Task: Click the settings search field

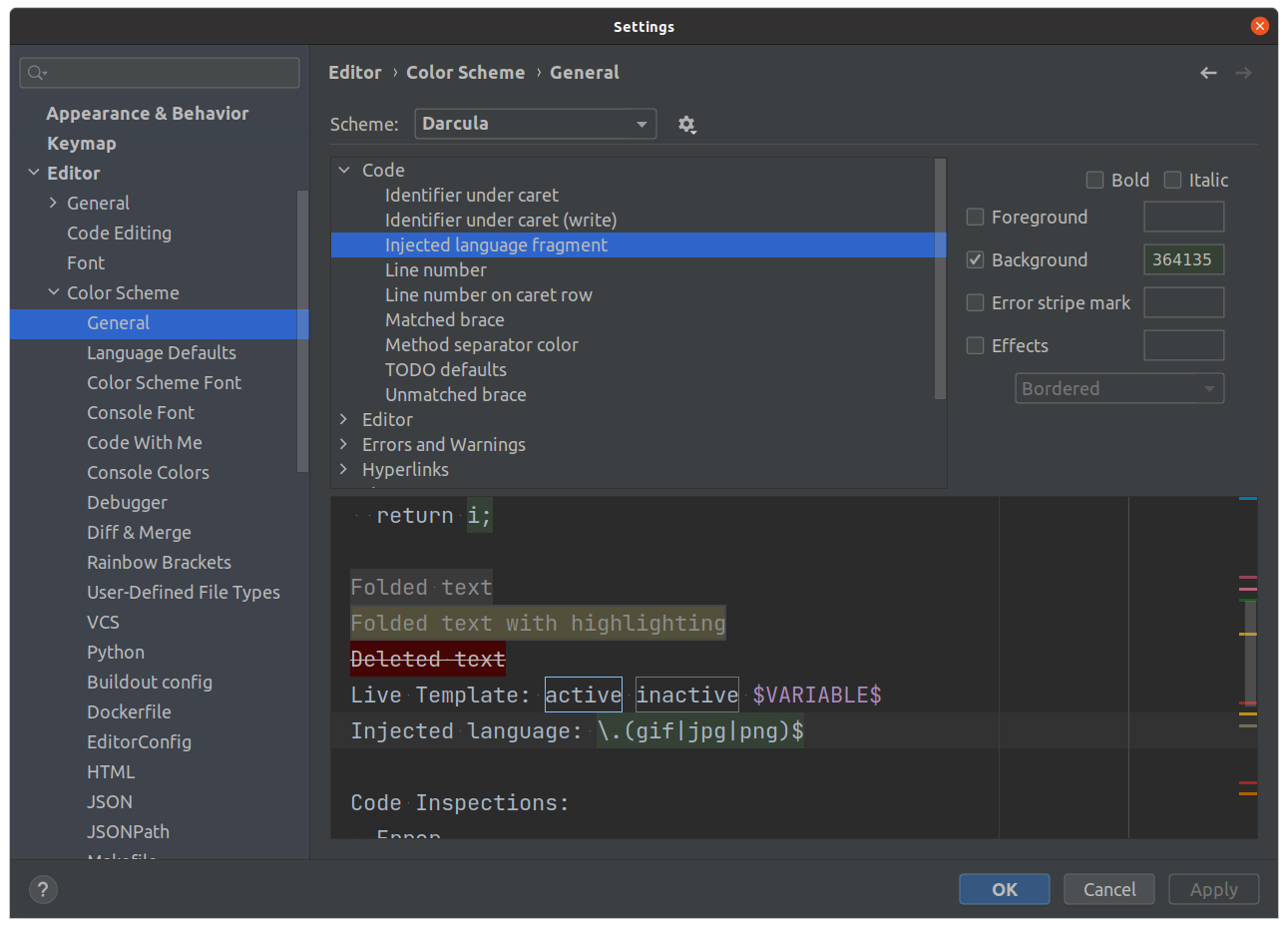Action: pyautogui.click(x=160, y=73)
